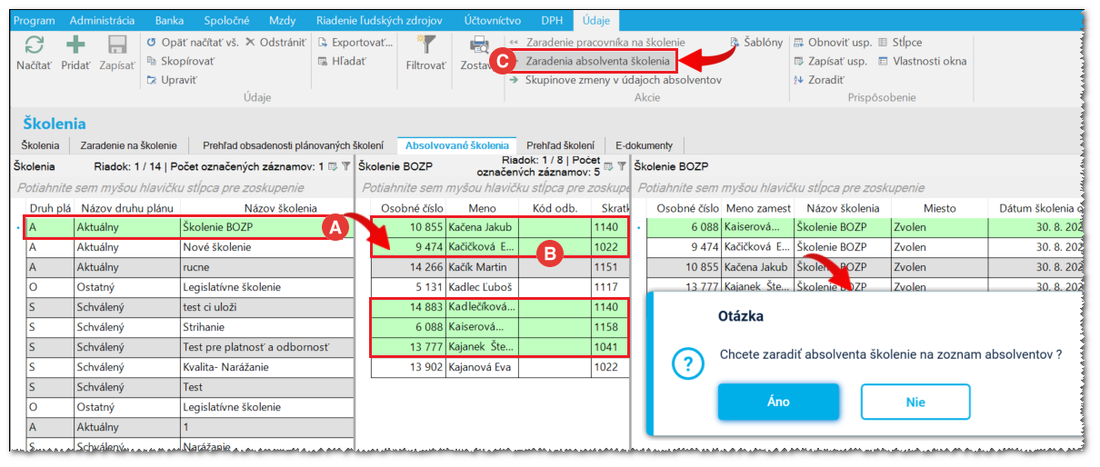
Task: Click Áno in the Otázka dialog
Action: click(779, 402)
